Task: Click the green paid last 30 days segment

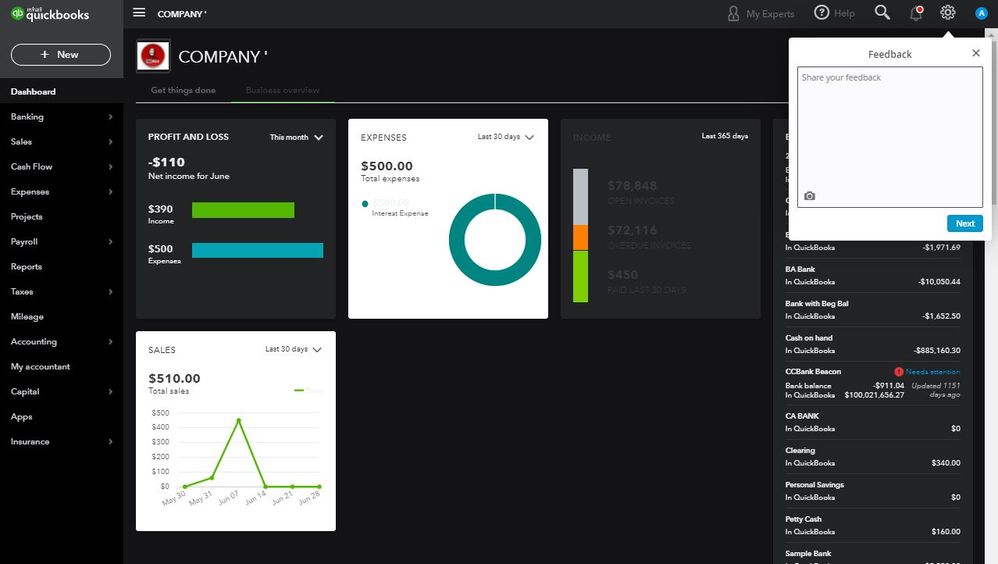Action: [x=580, y=276]
